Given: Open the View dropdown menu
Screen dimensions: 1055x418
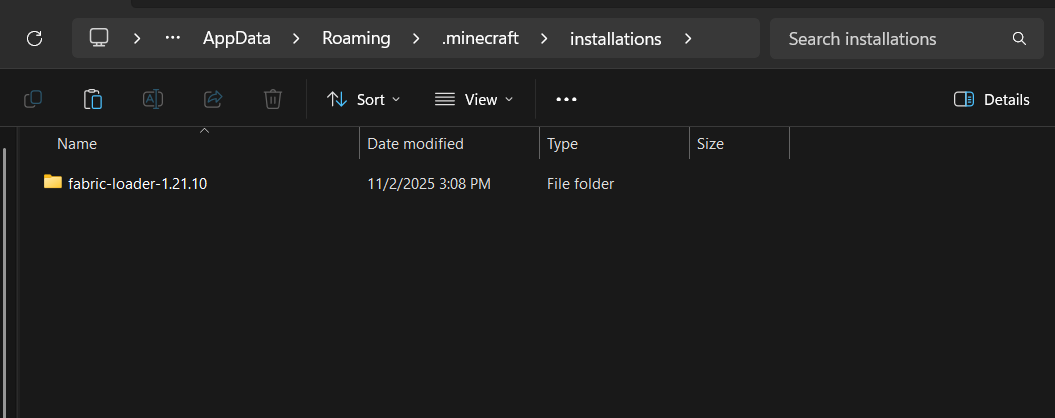Looking at the screenshot, I should coord(474,99).
